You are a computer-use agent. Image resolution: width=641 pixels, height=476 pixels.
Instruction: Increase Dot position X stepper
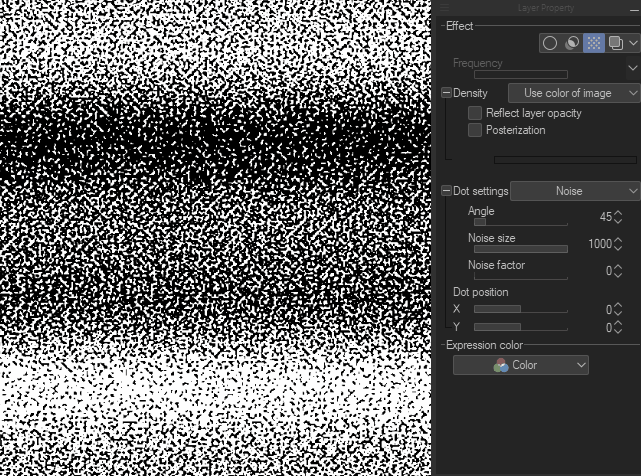618,306
